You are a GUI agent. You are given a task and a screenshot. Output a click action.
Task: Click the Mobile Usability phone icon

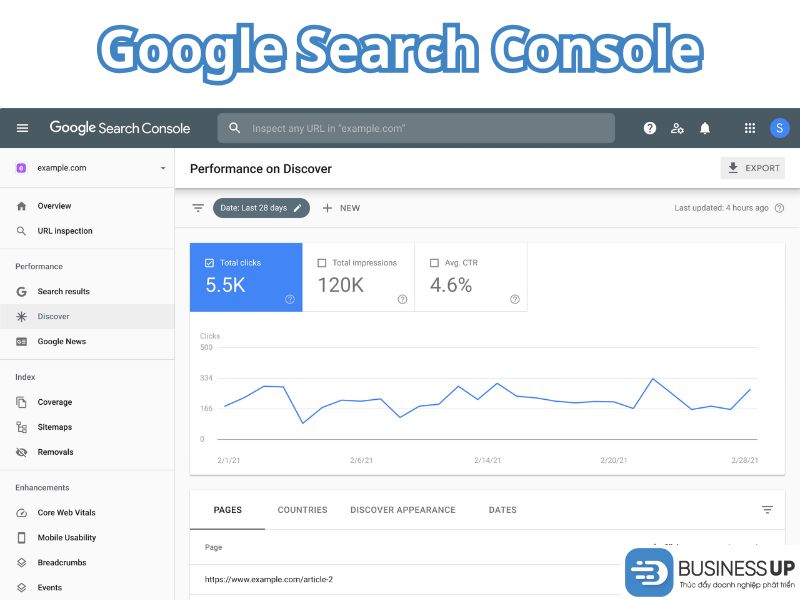[x=21, y=537]
